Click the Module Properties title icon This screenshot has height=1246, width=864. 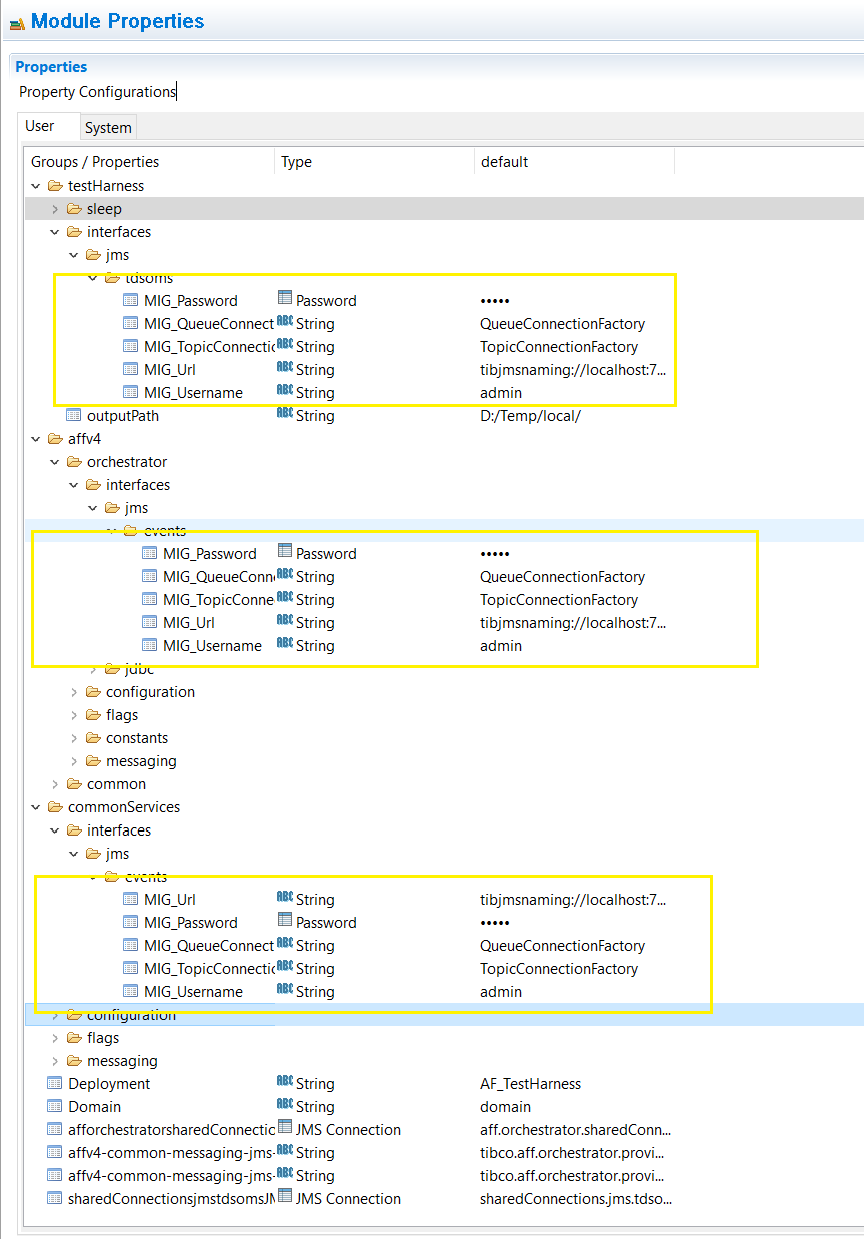click(16, 23)
